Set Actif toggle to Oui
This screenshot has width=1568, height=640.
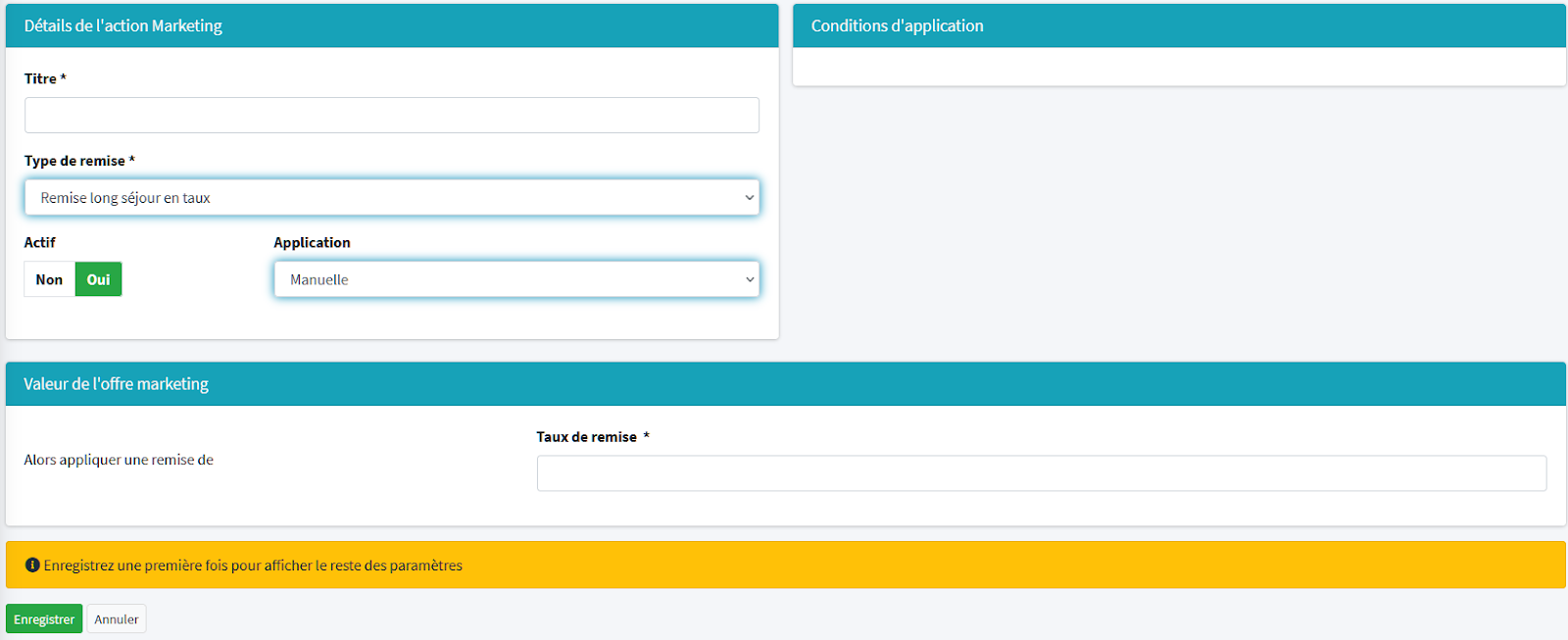point(98,280)
